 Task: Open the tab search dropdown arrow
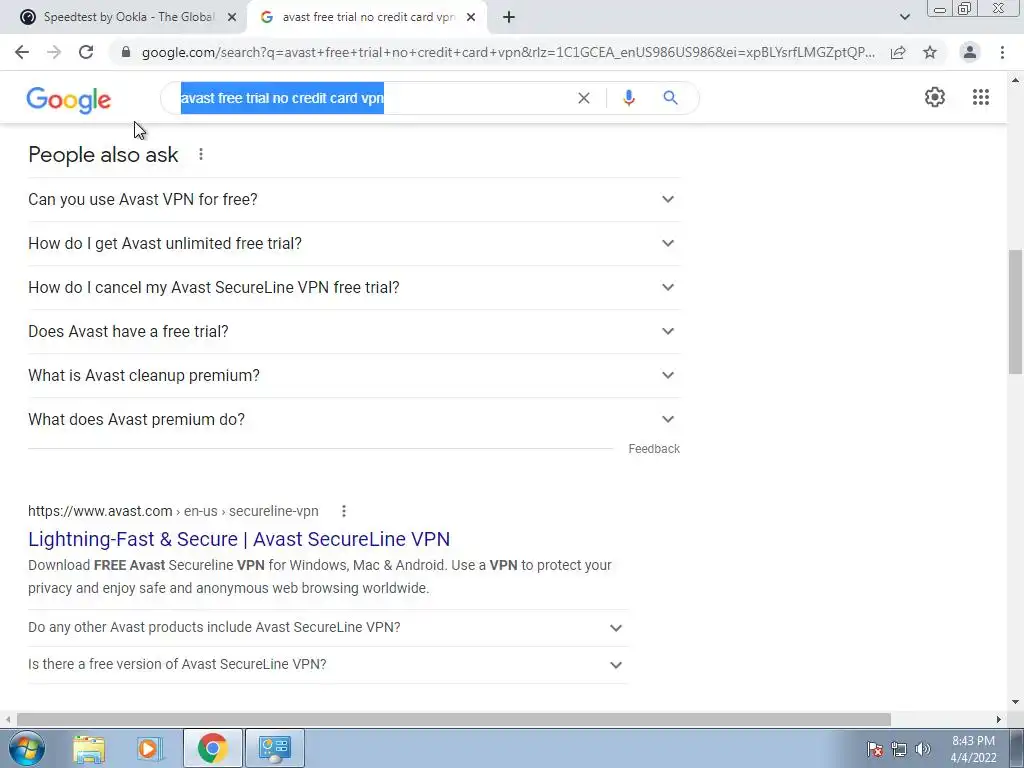click(904, 17)
